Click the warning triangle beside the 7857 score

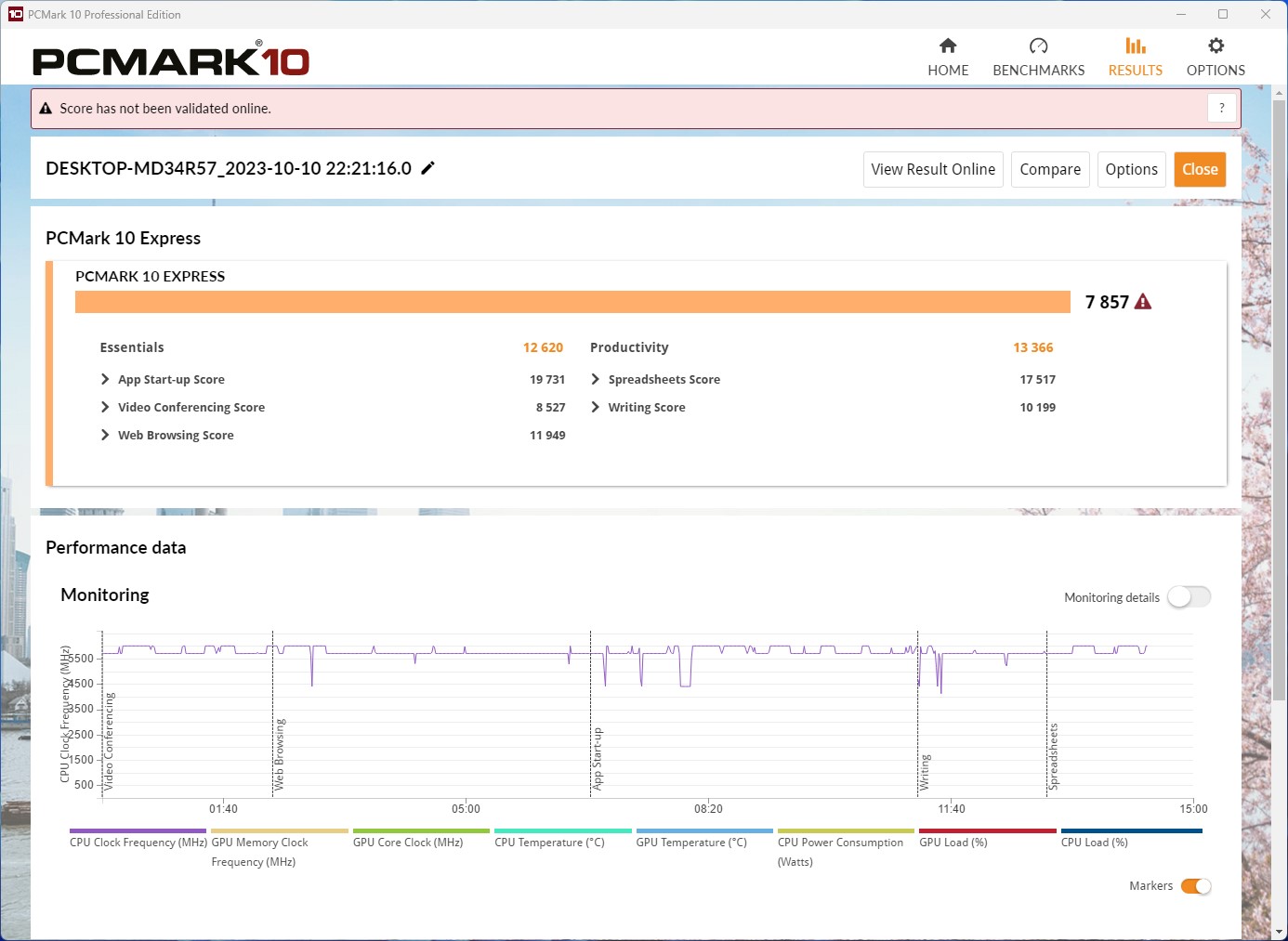(x=1143, y=301)
